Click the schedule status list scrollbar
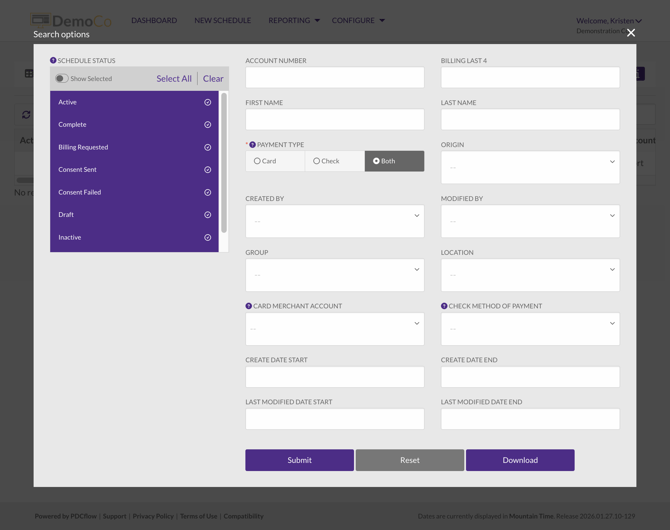 [224, 163]
